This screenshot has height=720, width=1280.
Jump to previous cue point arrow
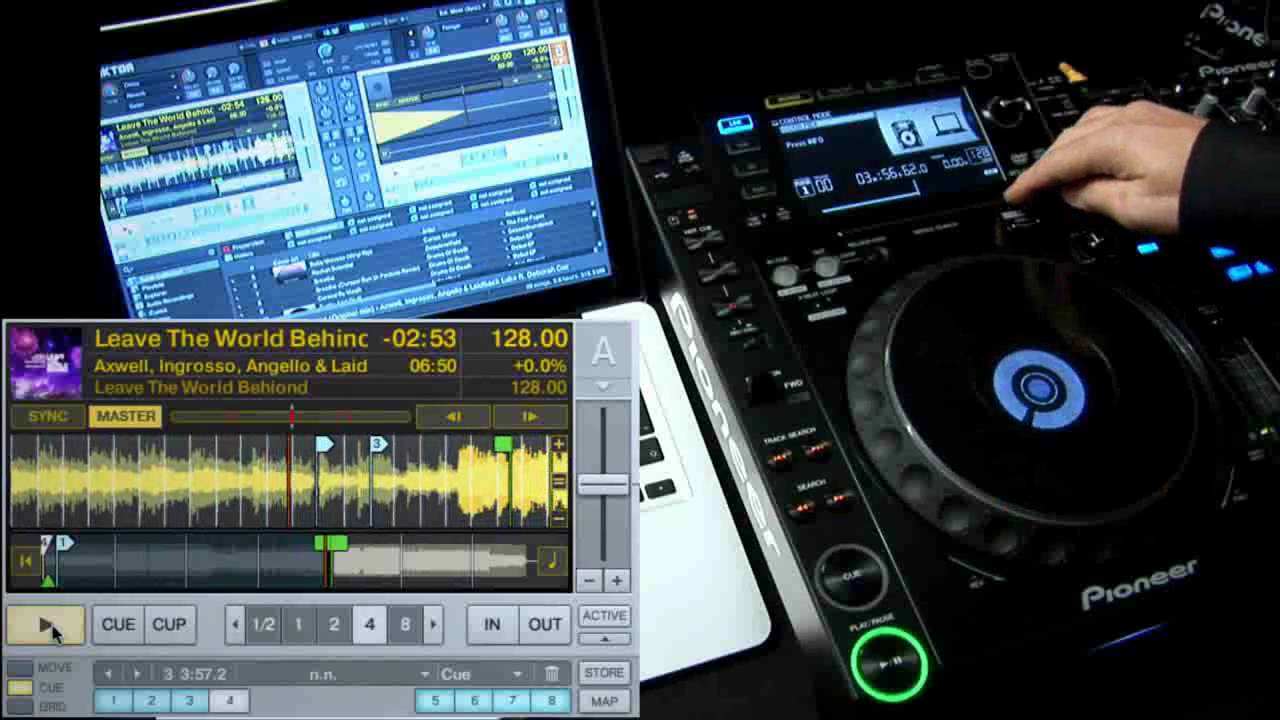coord(109,674)
